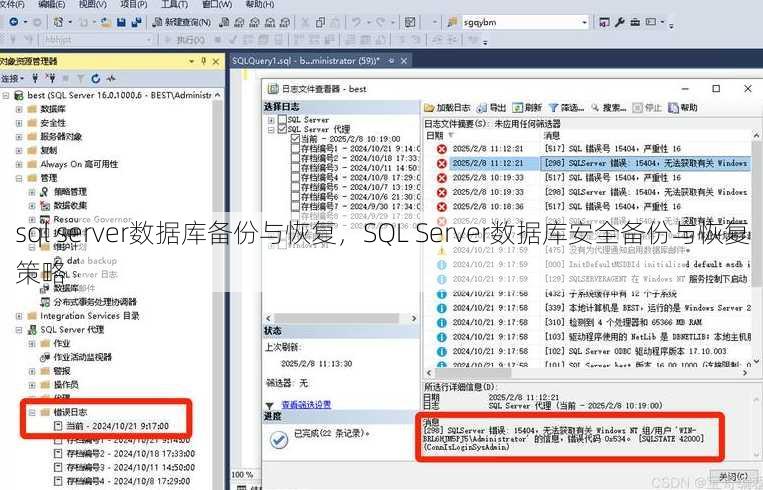Click the 查看筛选设置 link
The height and width of the screenshot is (490, 763).
click(x=307, y=404)
